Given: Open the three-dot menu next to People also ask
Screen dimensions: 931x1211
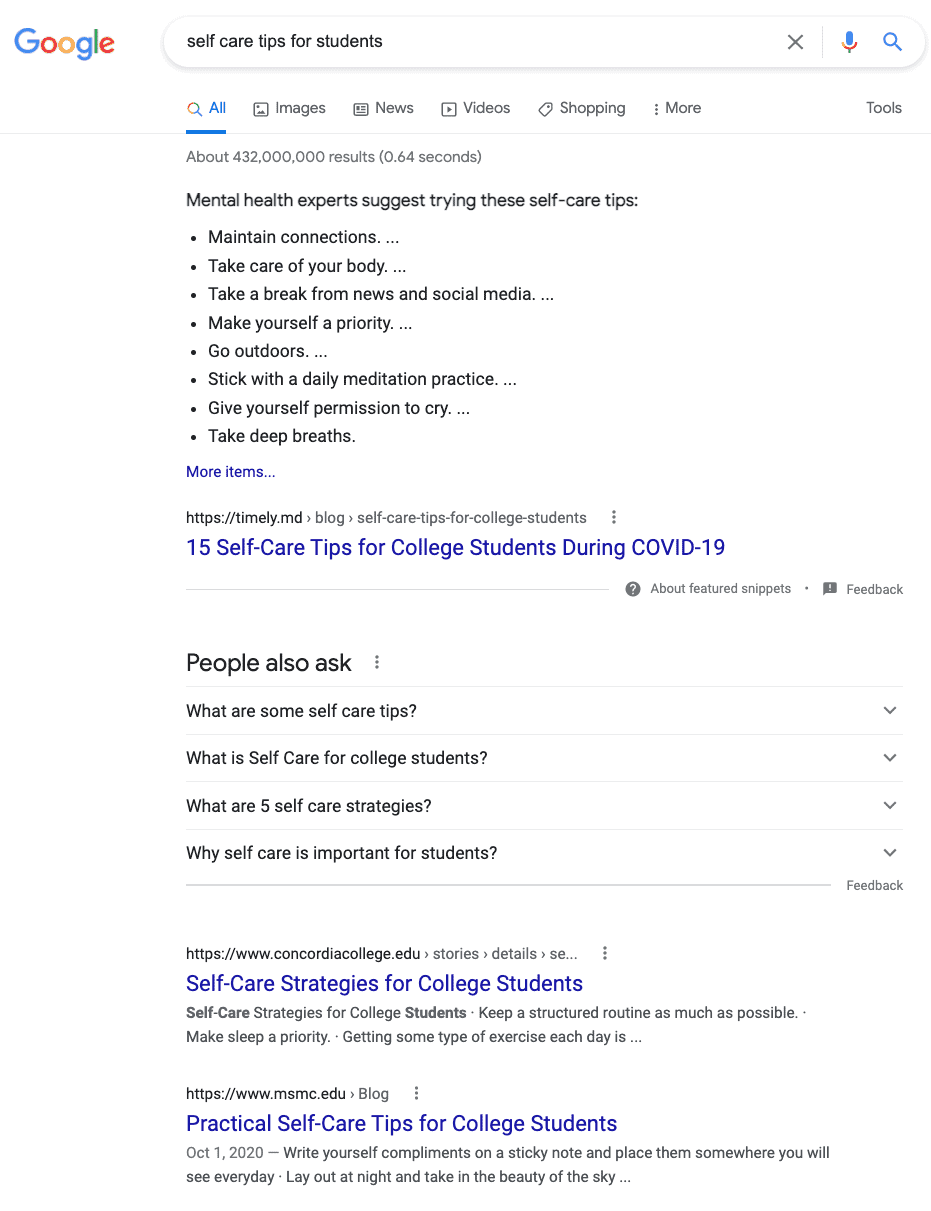Looking at the screenshot, I should [x=377, y=662].
